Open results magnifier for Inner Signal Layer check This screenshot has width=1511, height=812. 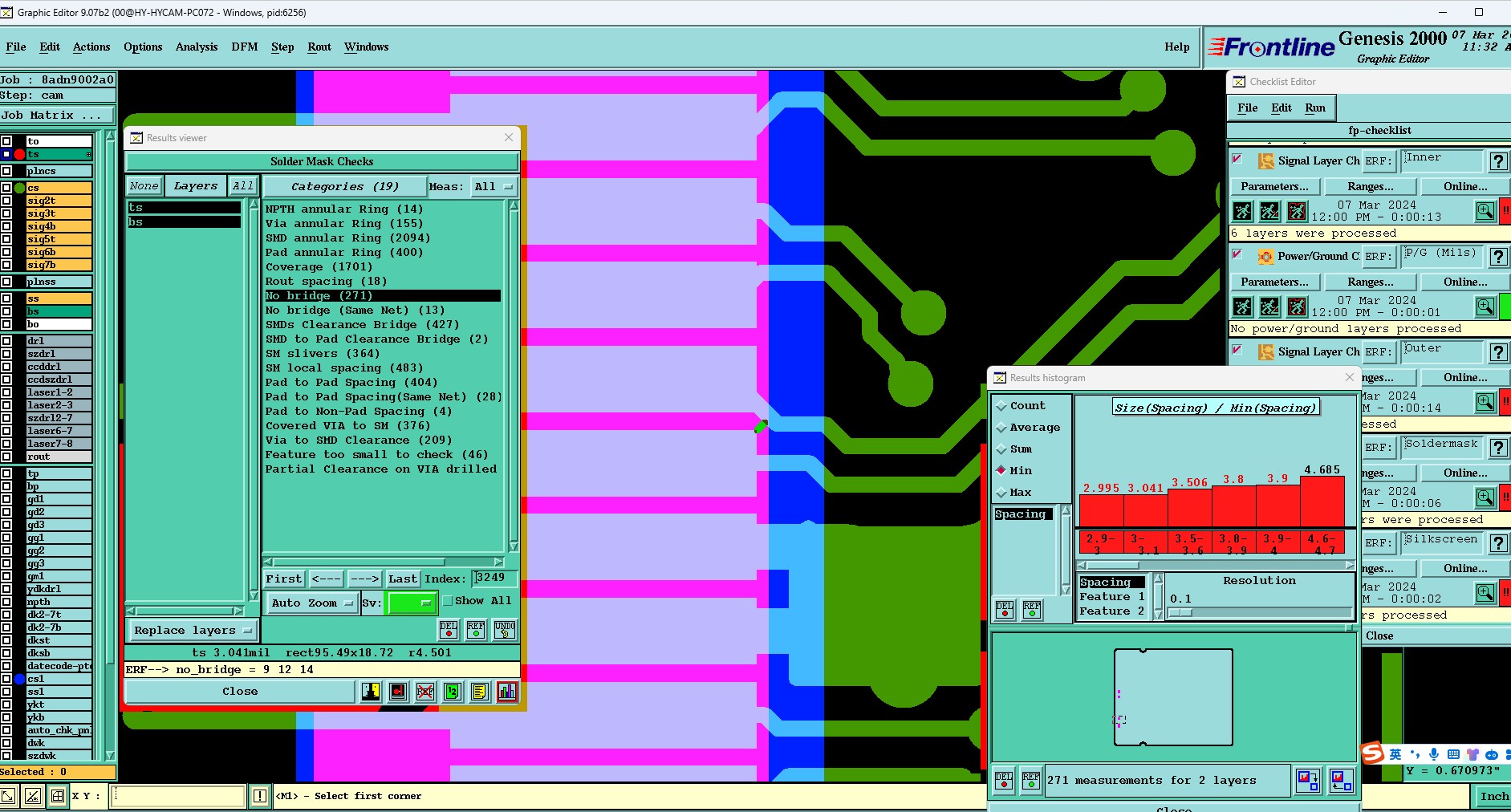pos(1485,211)
